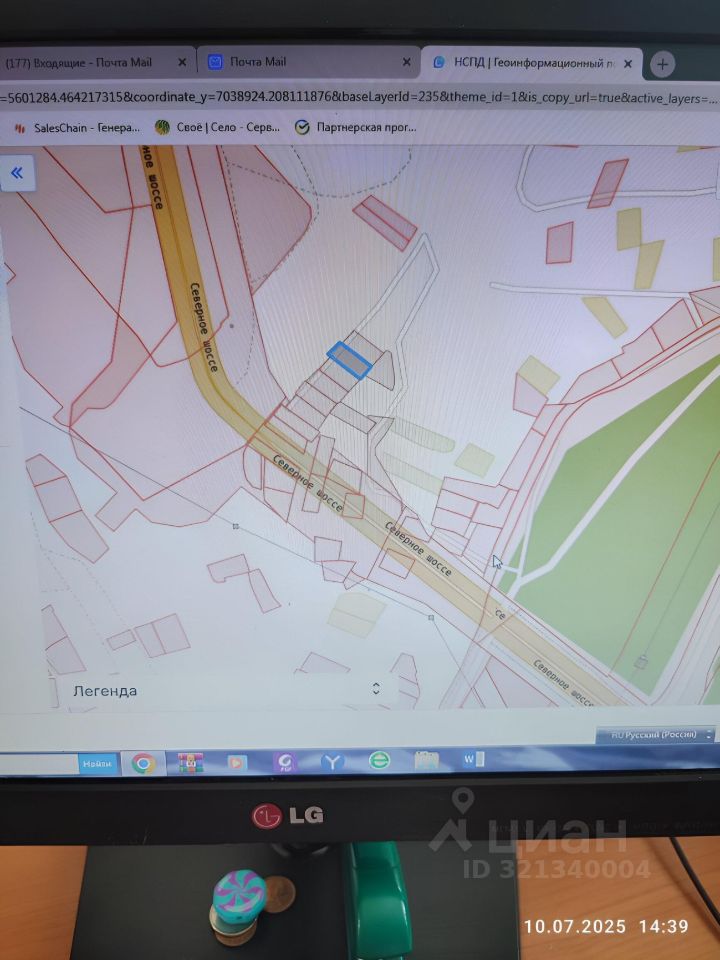Open Партнерская программа bookmark
Viewport: 720px width, 960px height.
click(356, 127)
